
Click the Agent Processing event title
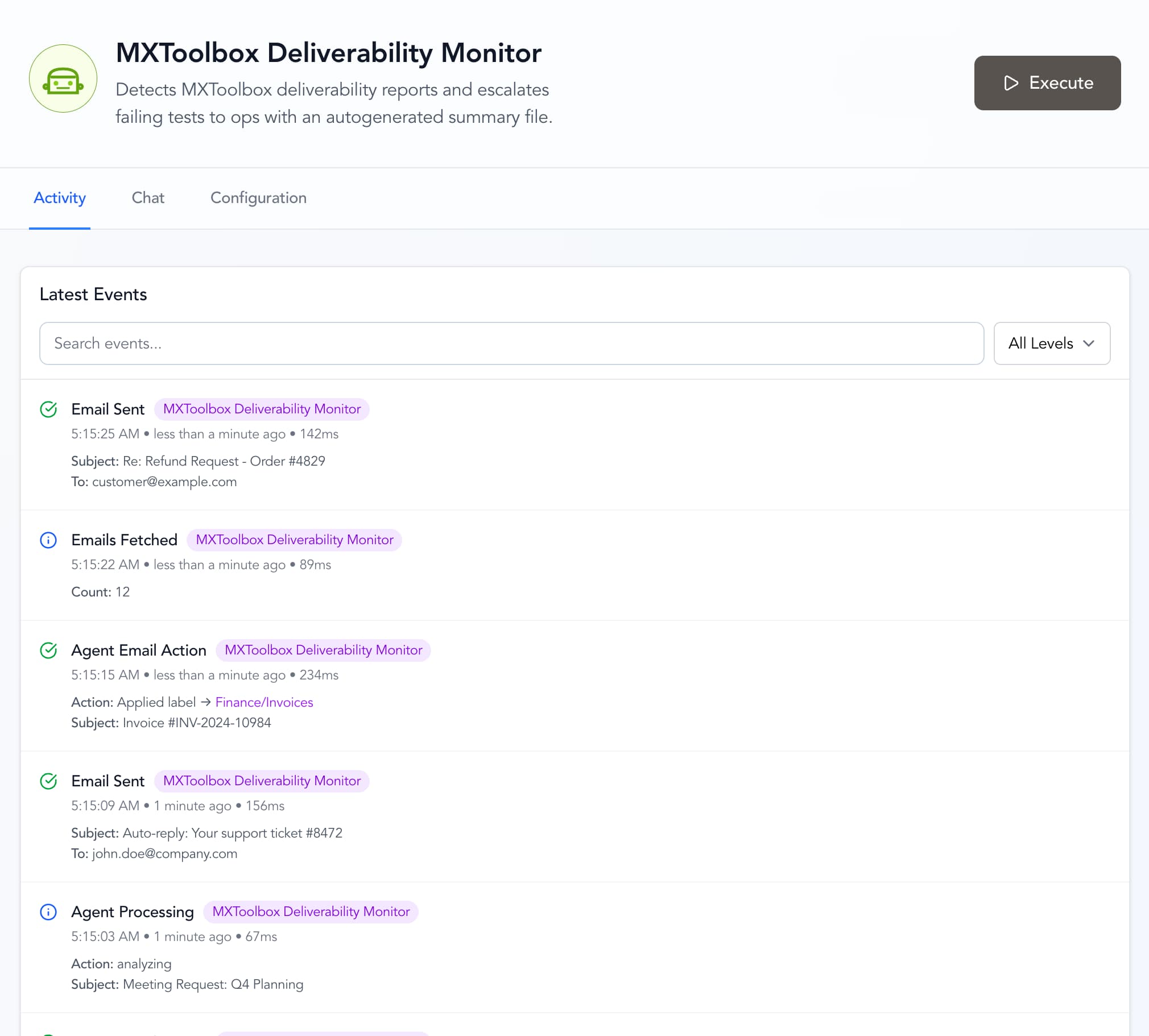tap(132, 912)
